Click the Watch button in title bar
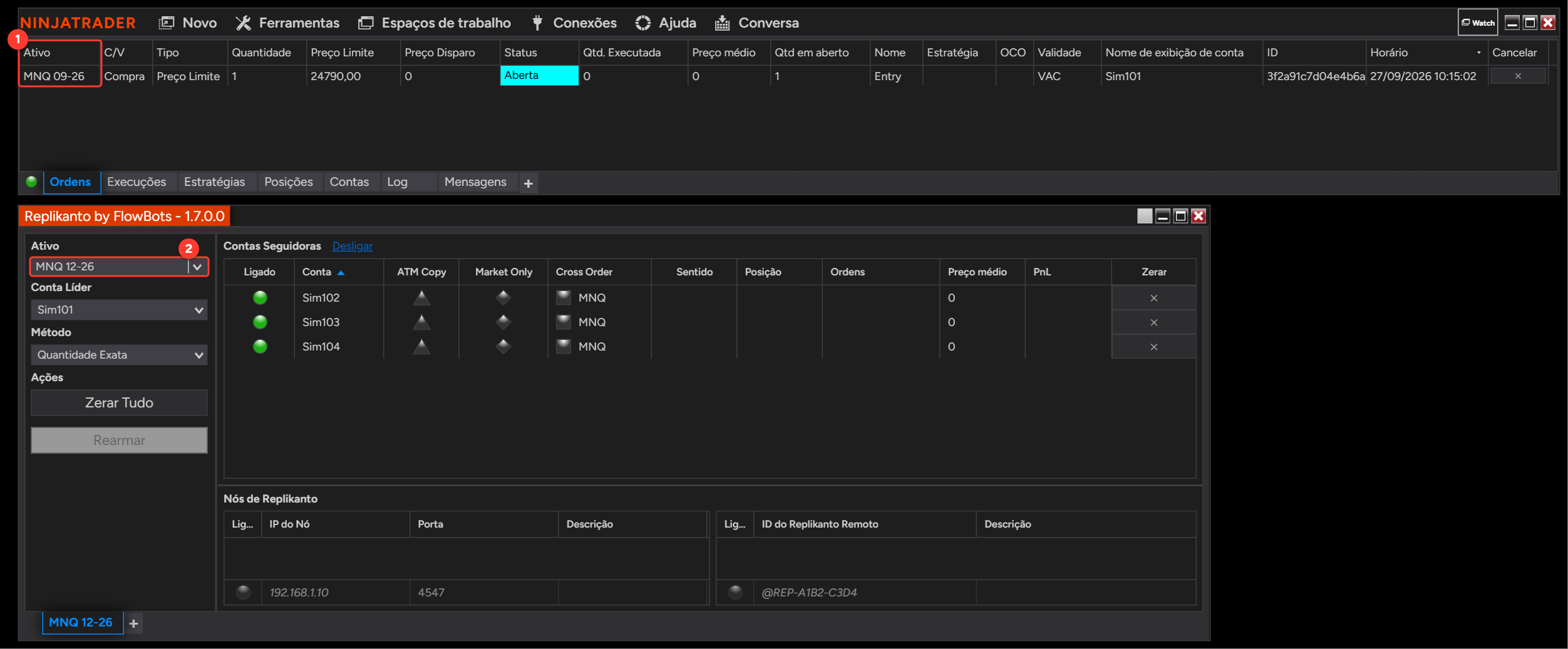This screenshot has height=649, width=1568. pyautogui.click(x=1478, y=23)
